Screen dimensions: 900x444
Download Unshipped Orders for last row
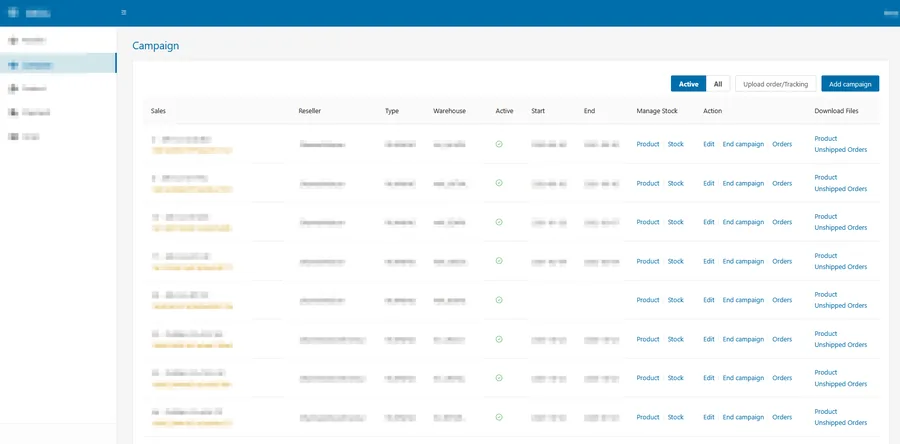840,423
